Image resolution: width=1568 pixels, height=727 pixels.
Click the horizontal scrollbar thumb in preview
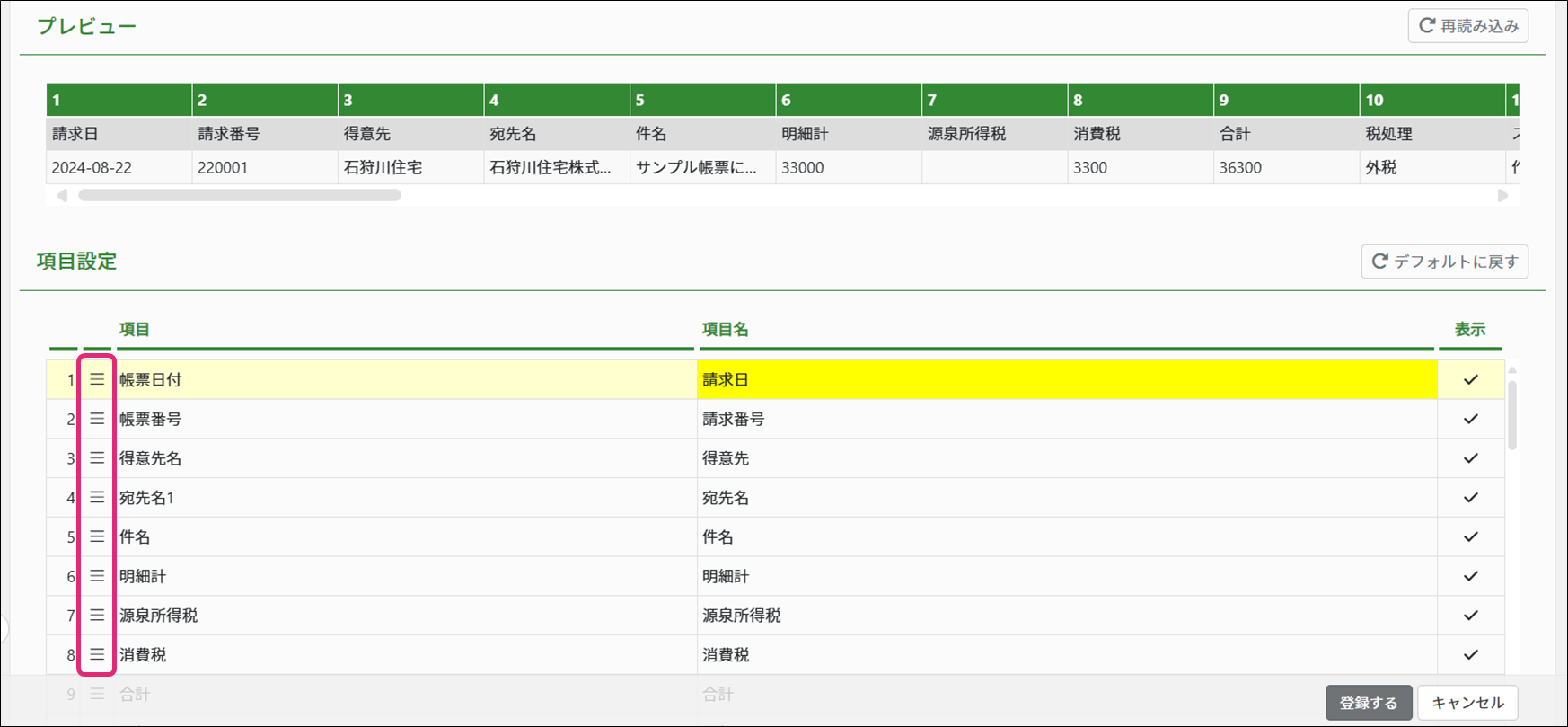[239, 196]
